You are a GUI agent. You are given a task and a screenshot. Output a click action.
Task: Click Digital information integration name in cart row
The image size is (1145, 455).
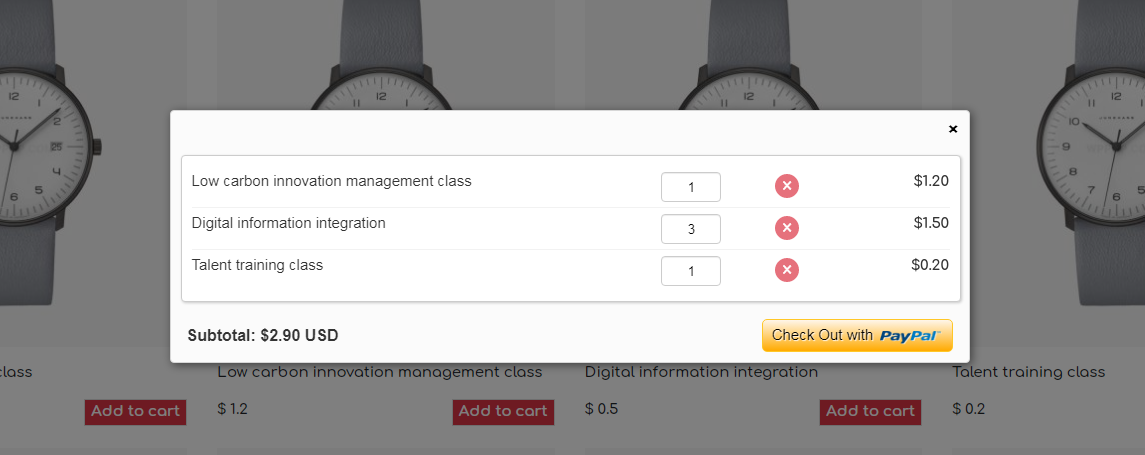288,223
